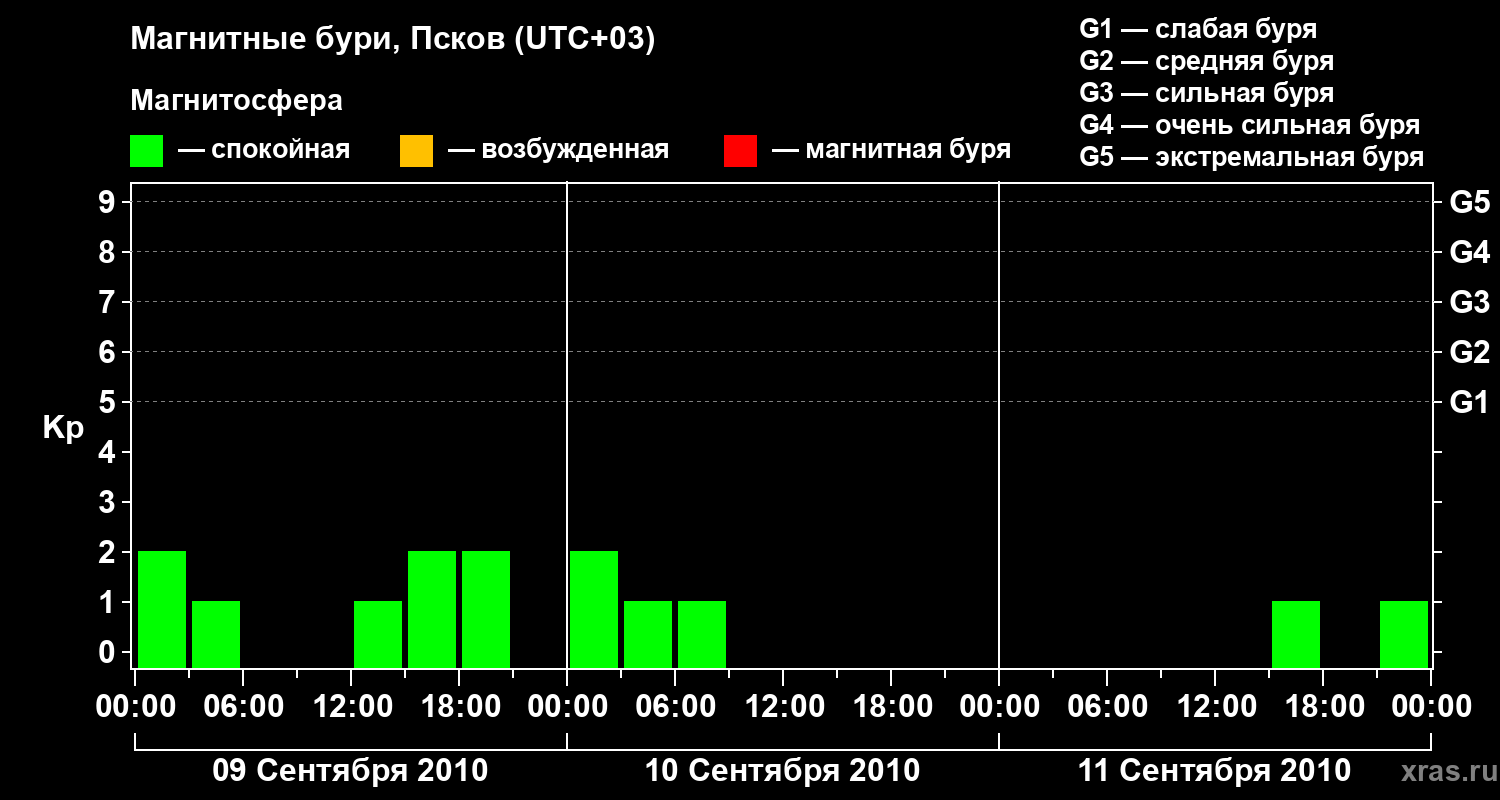
Task: Click the 15:00 Kp 2 bar on 09 September
Action: pos(432,609)
